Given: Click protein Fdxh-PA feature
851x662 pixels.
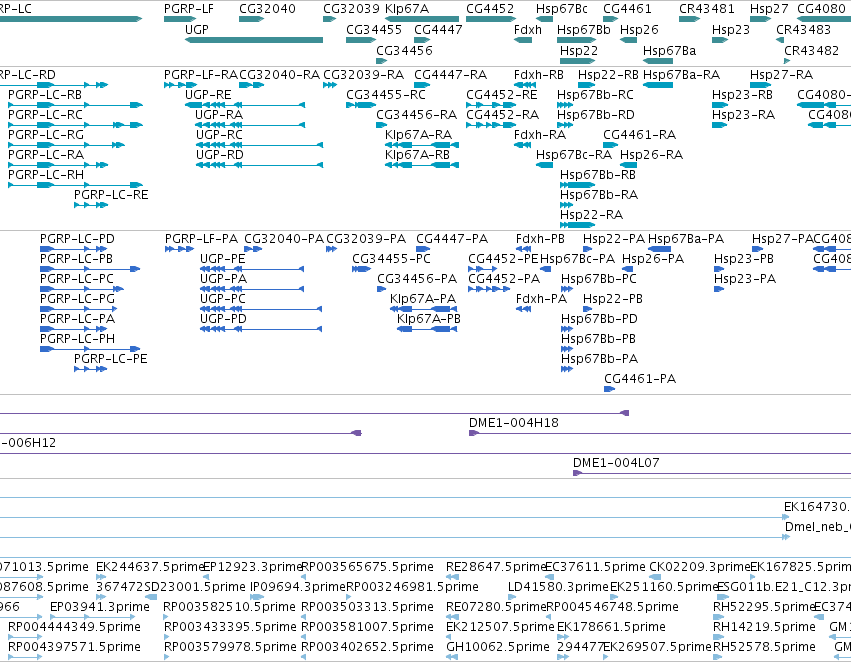Looking at the screenshot, I should pyautogui.click(x=523, y=309).
